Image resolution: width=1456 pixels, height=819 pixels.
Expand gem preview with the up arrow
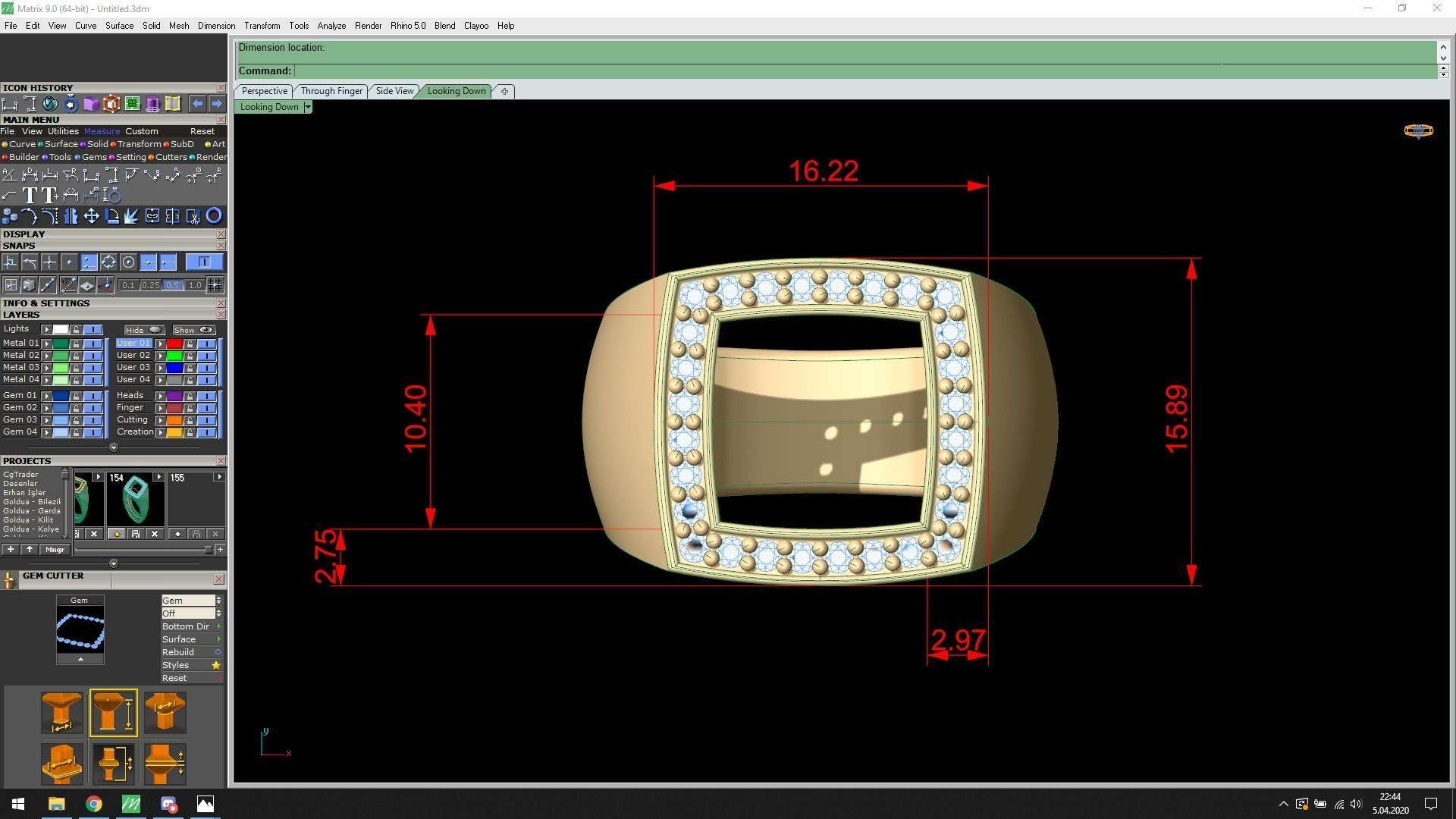click(80, 660)
